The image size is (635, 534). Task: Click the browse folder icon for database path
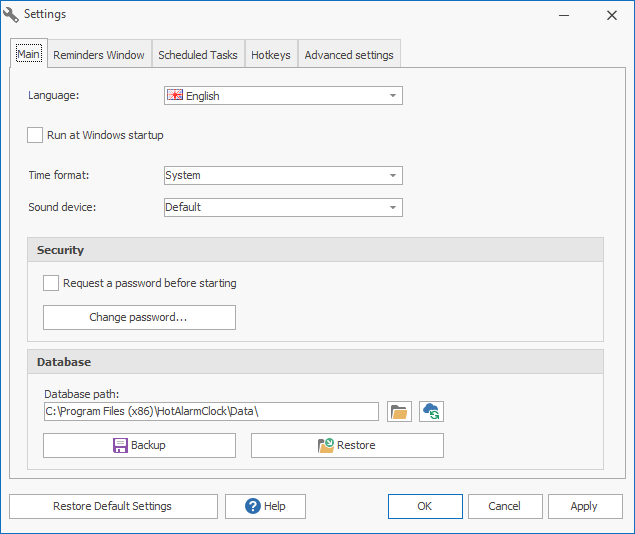pos(400,412)
